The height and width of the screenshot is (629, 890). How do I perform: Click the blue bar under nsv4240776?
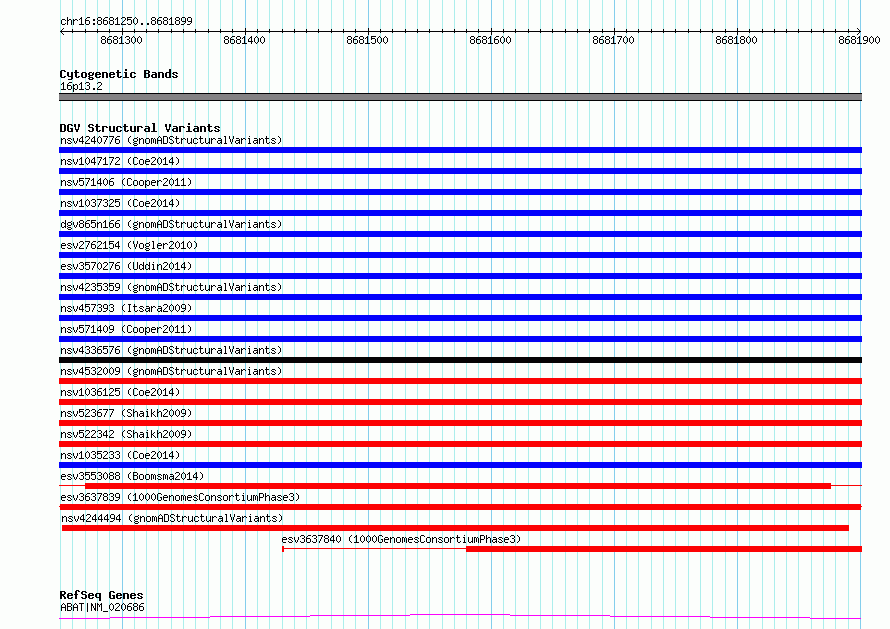(x=460, y=150)
